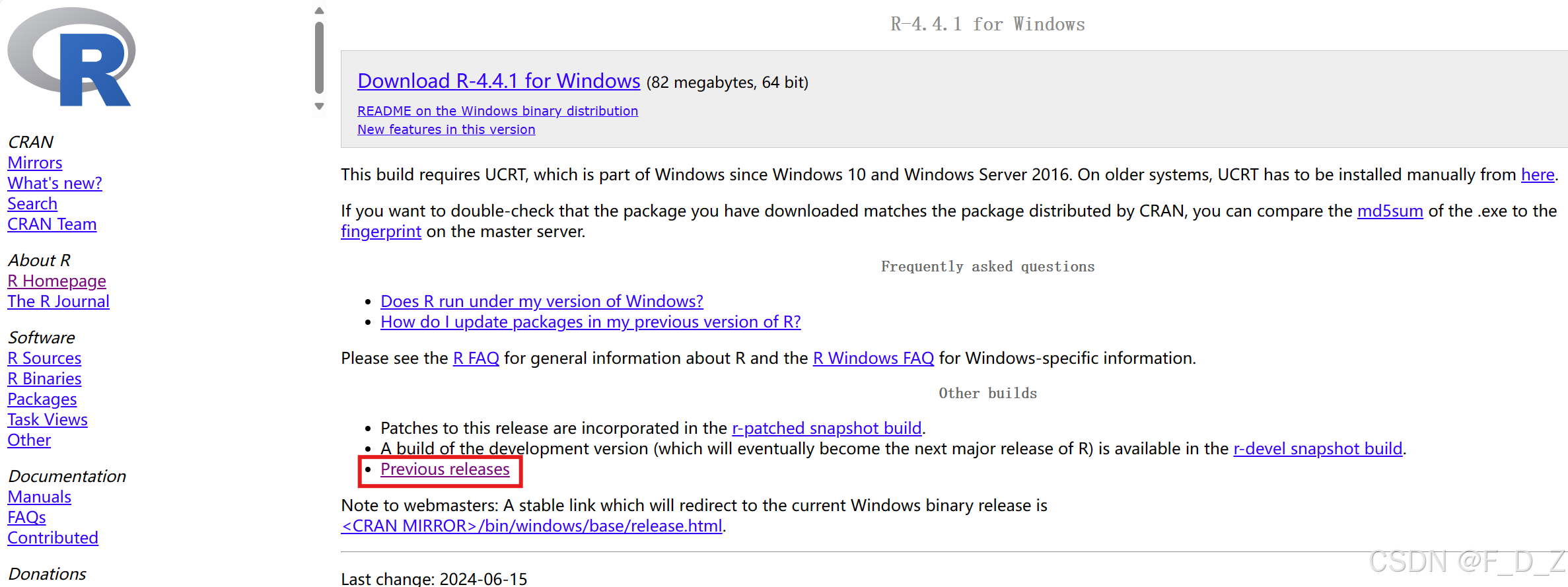
Task: Open the Previous releases link
Action: [x=445, y=469]
